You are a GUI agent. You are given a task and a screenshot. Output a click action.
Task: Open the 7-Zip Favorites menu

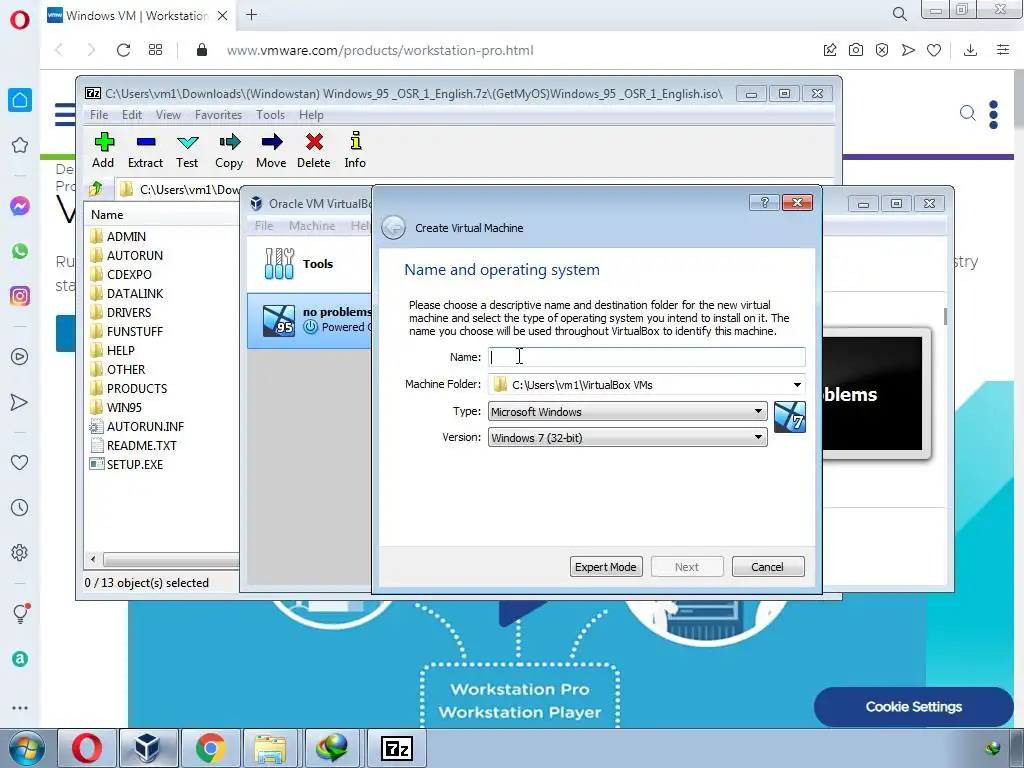[x=218, y=115]
